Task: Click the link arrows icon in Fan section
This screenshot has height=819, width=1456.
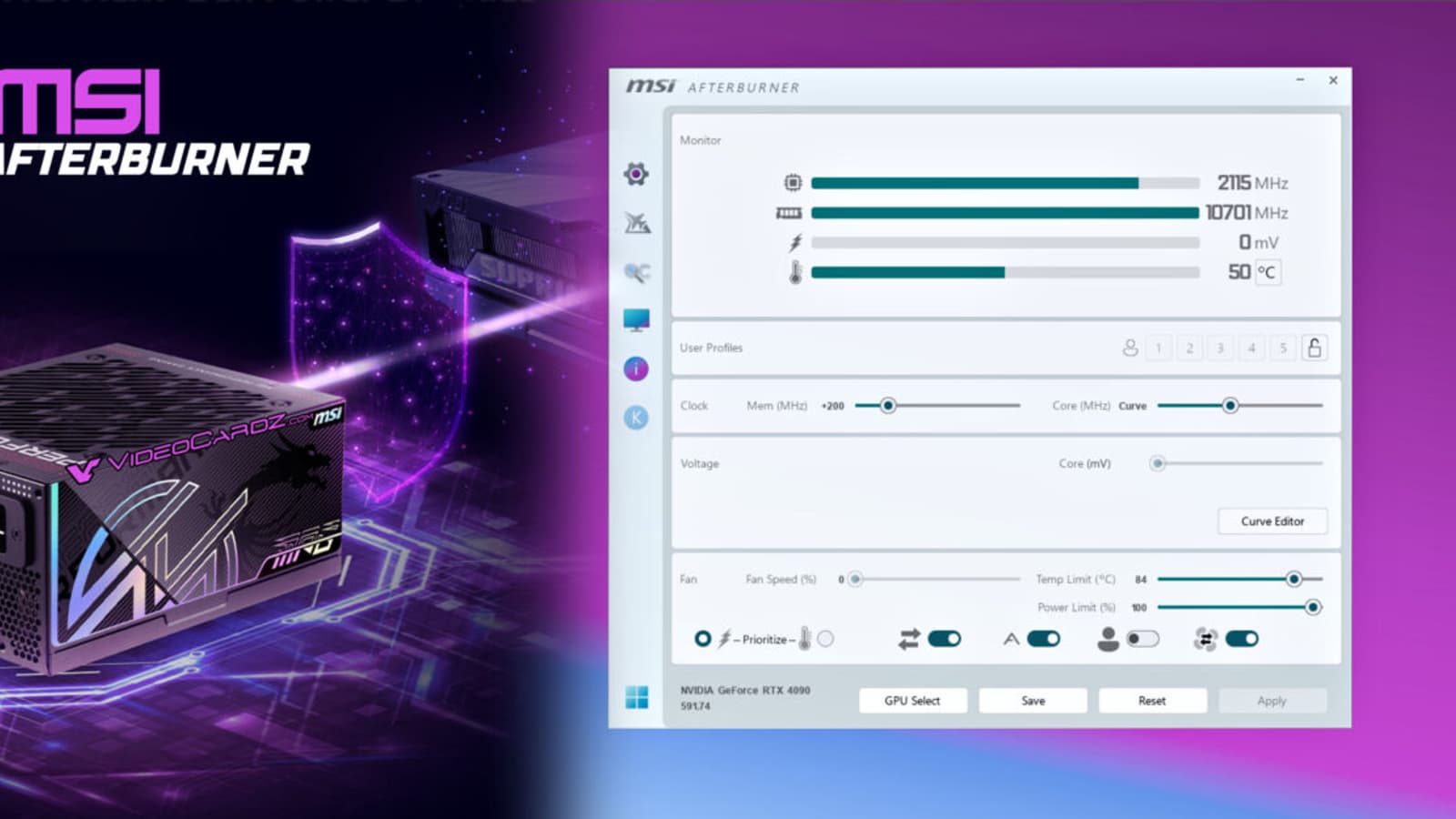Action: [x=908, y=640]
